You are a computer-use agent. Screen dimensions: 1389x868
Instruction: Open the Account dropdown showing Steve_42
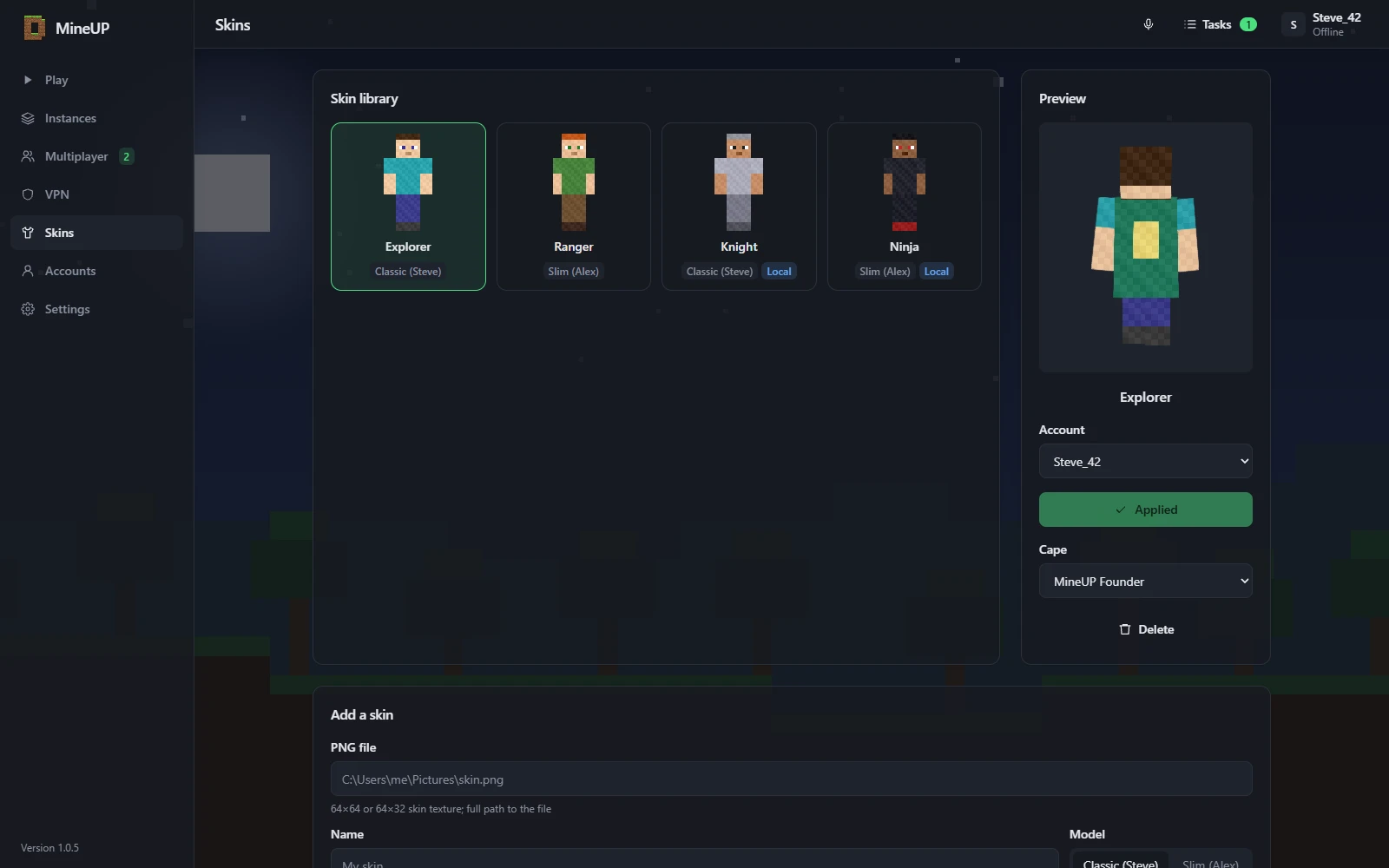click(1146, 462)
